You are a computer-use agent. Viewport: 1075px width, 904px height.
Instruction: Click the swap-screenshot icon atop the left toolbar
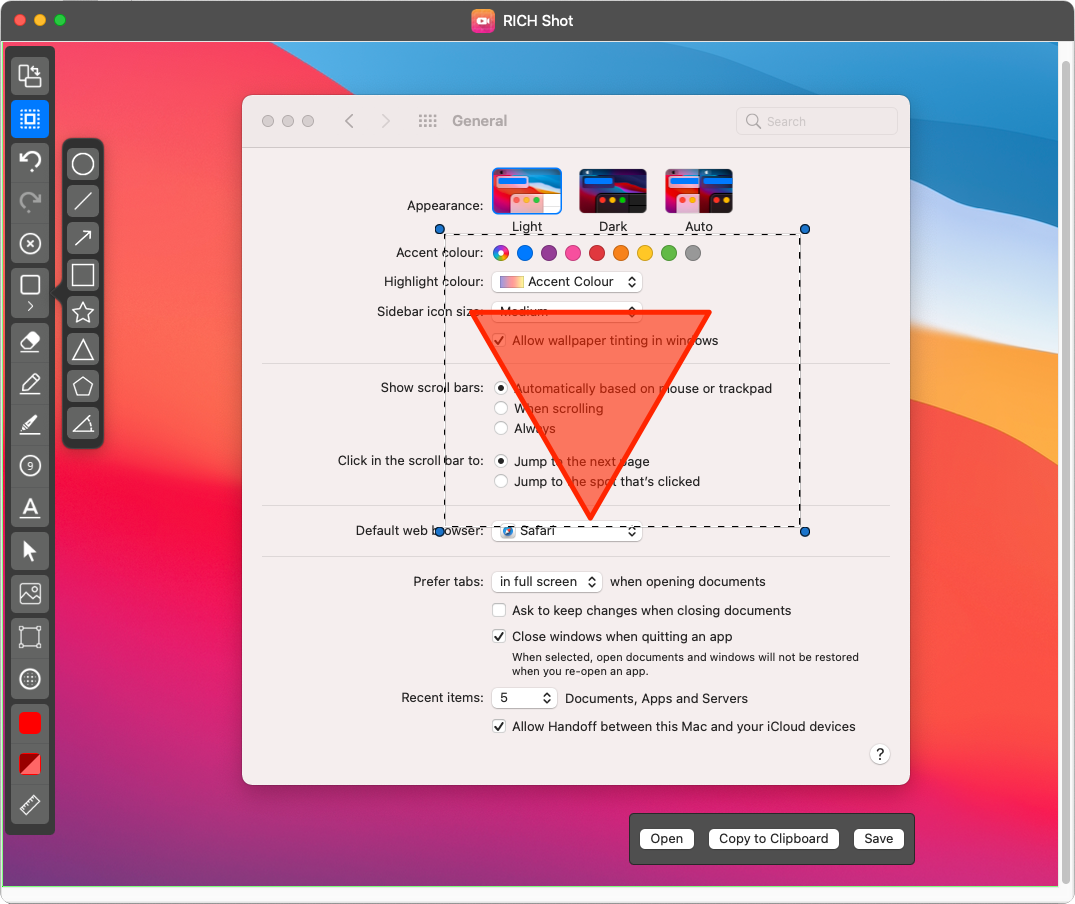[29, 75]
